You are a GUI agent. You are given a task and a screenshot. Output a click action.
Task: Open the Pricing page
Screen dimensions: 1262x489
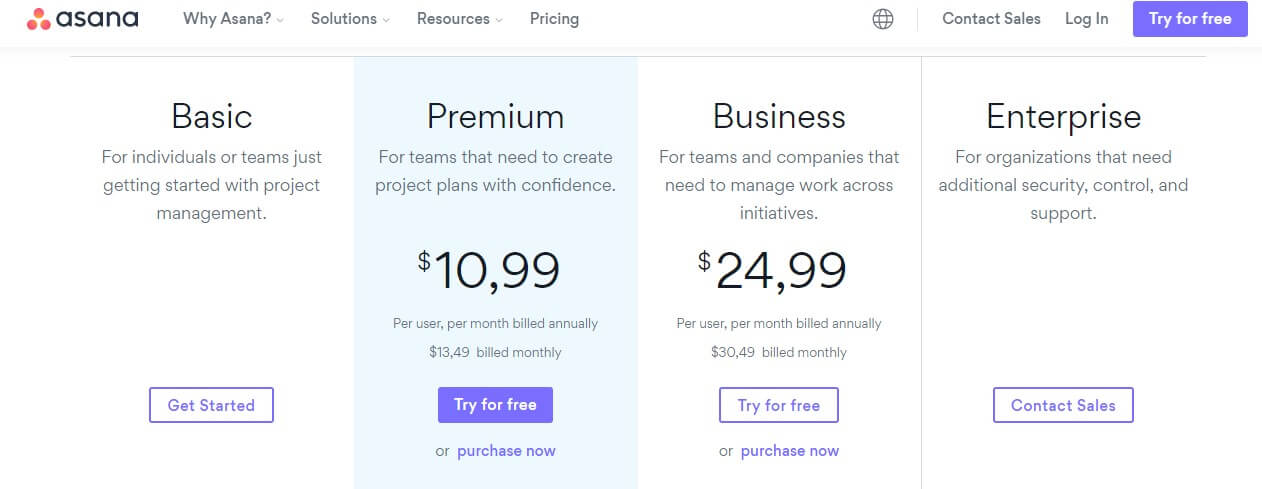tap(554, 19)
